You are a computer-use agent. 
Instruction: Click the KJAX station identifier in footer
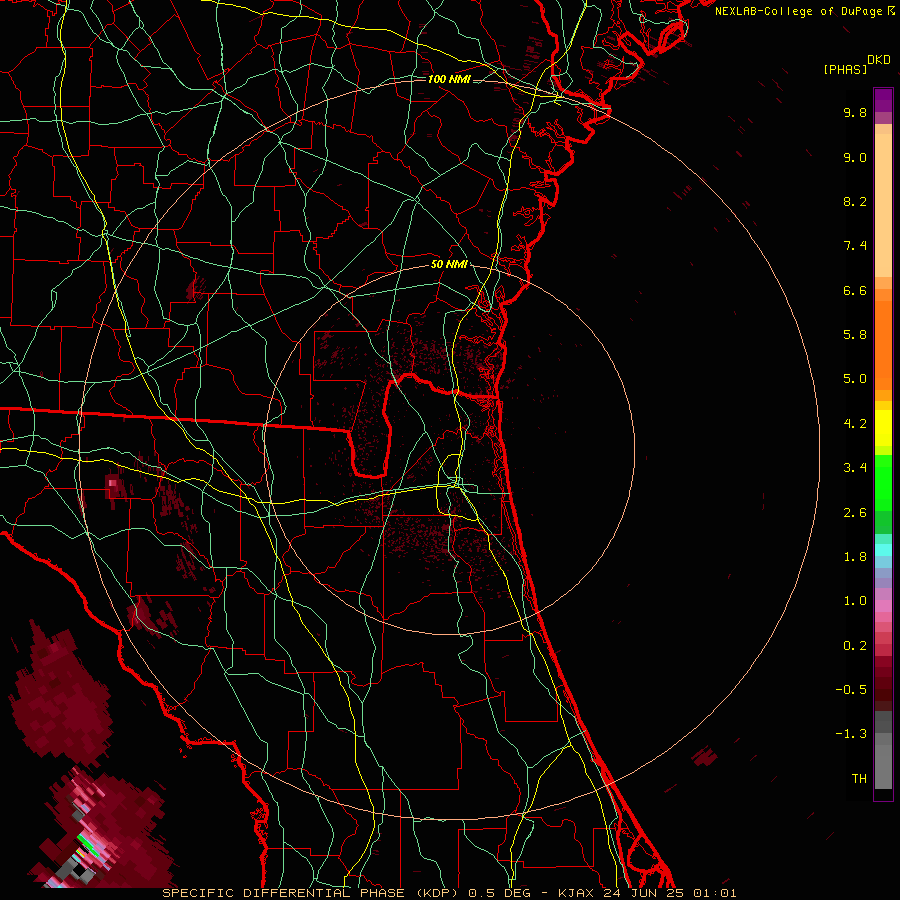578,893
